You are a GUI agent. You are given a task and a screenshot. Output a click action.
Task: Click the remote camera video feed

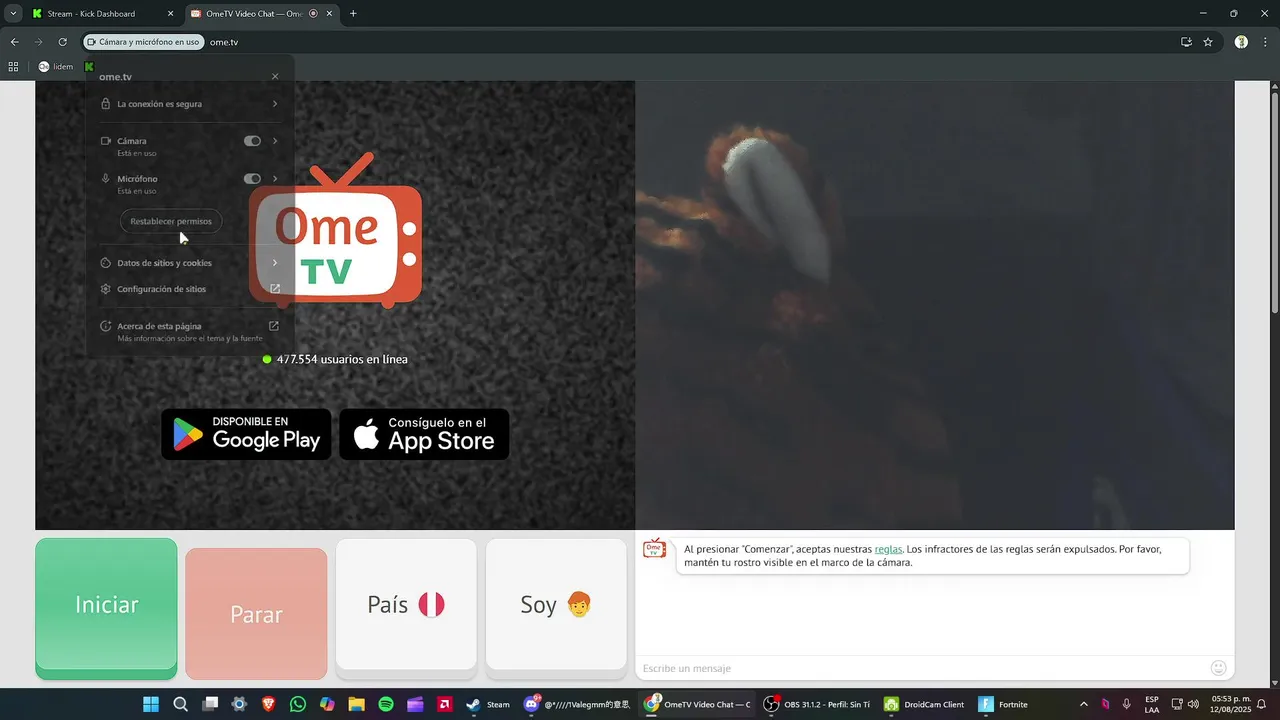pyautogui.click(x=935, y=305)
